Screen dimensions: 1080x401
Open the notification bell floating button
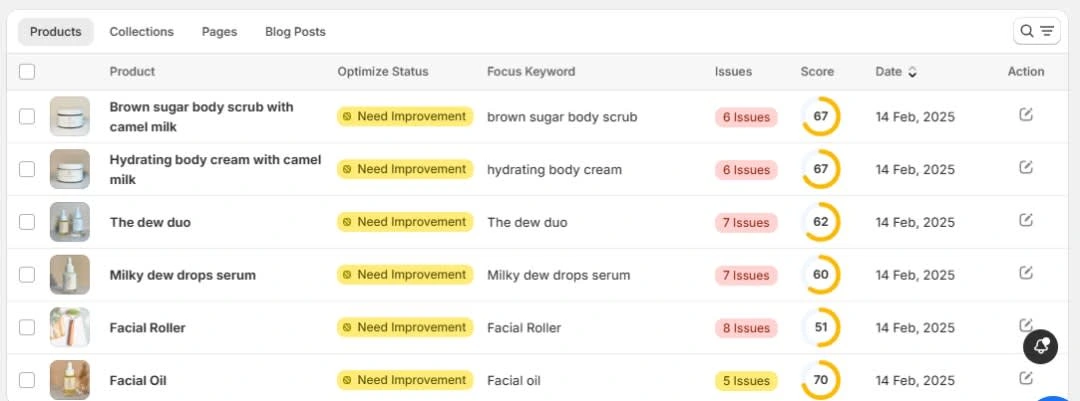coord(1040,347)
